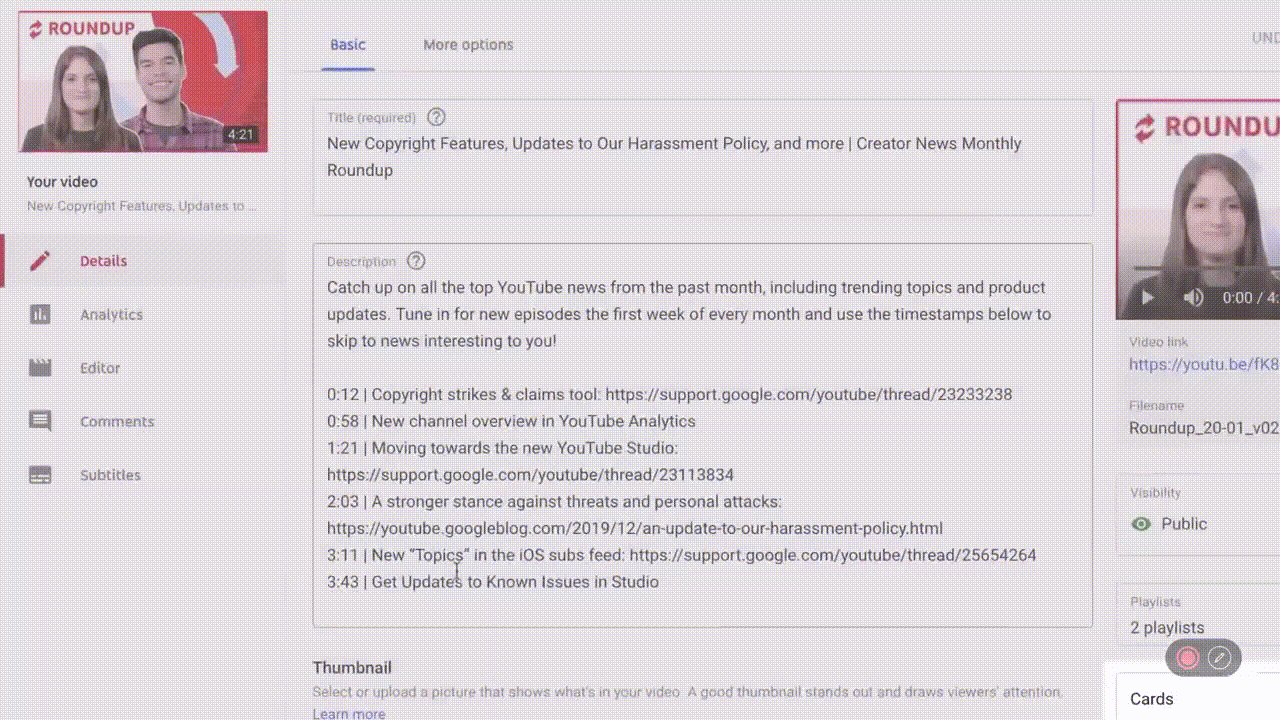This screenshot has height=720, width=1280.
Task: Show help for the Title field
Action: (x=436, y=117)
